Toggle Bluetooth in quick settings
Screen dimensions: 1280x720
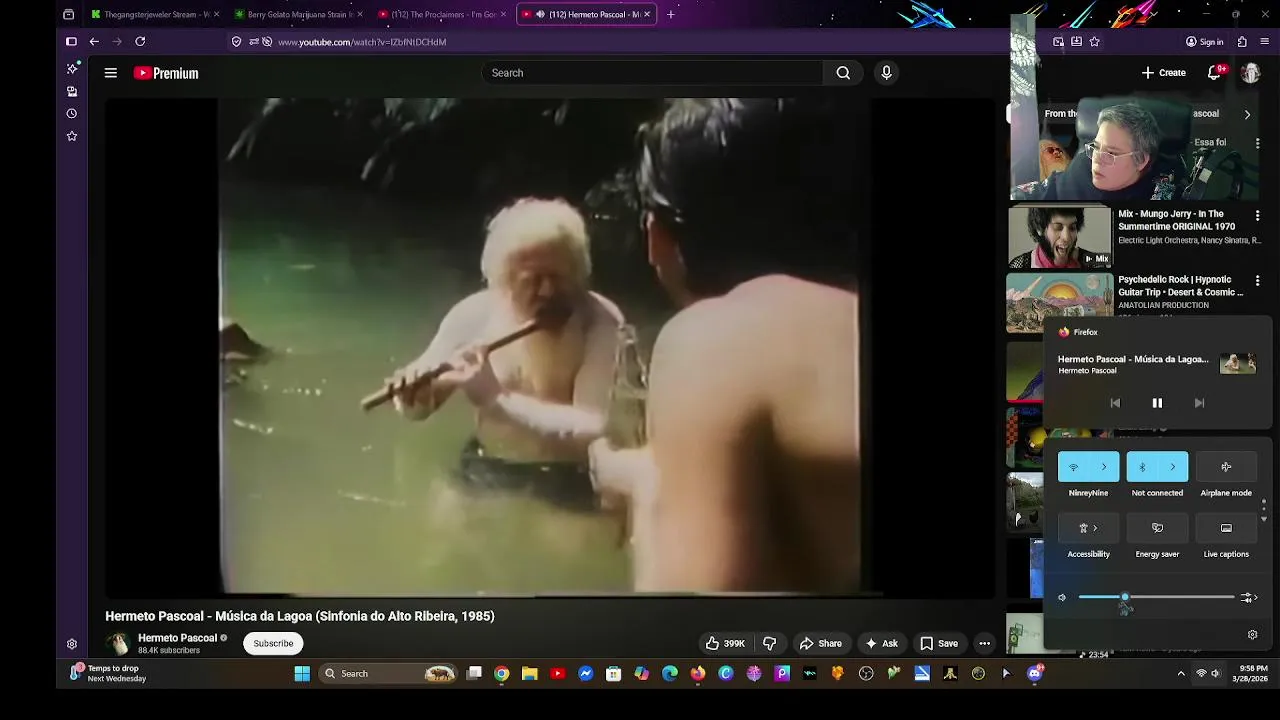1142,467
